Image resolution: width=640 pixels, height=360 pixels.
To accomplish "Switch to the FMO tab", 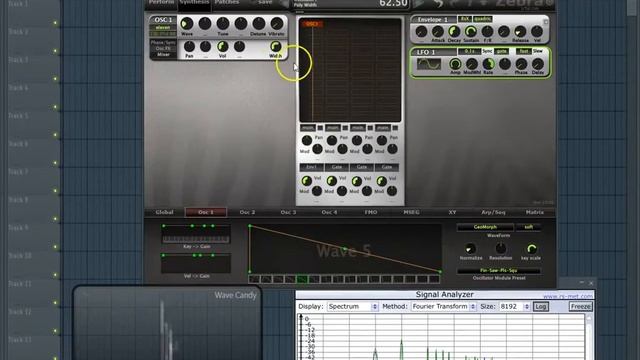I will 371,212.
